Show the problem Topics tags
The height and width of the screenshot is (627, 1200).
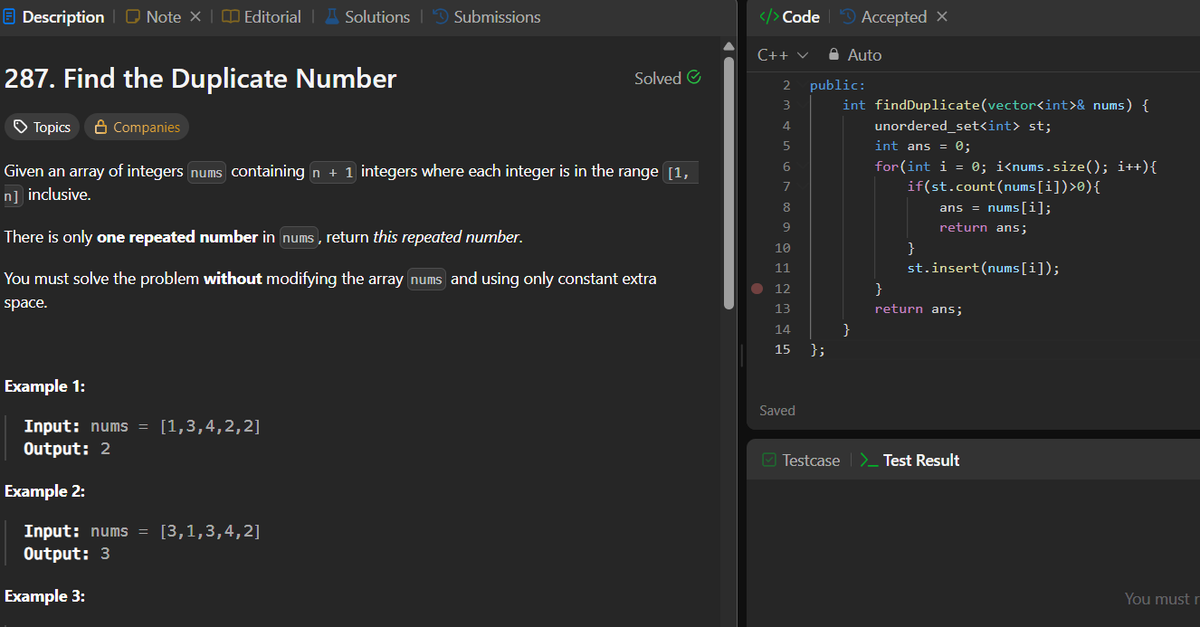pyautogui.click(x=42, y=127)
